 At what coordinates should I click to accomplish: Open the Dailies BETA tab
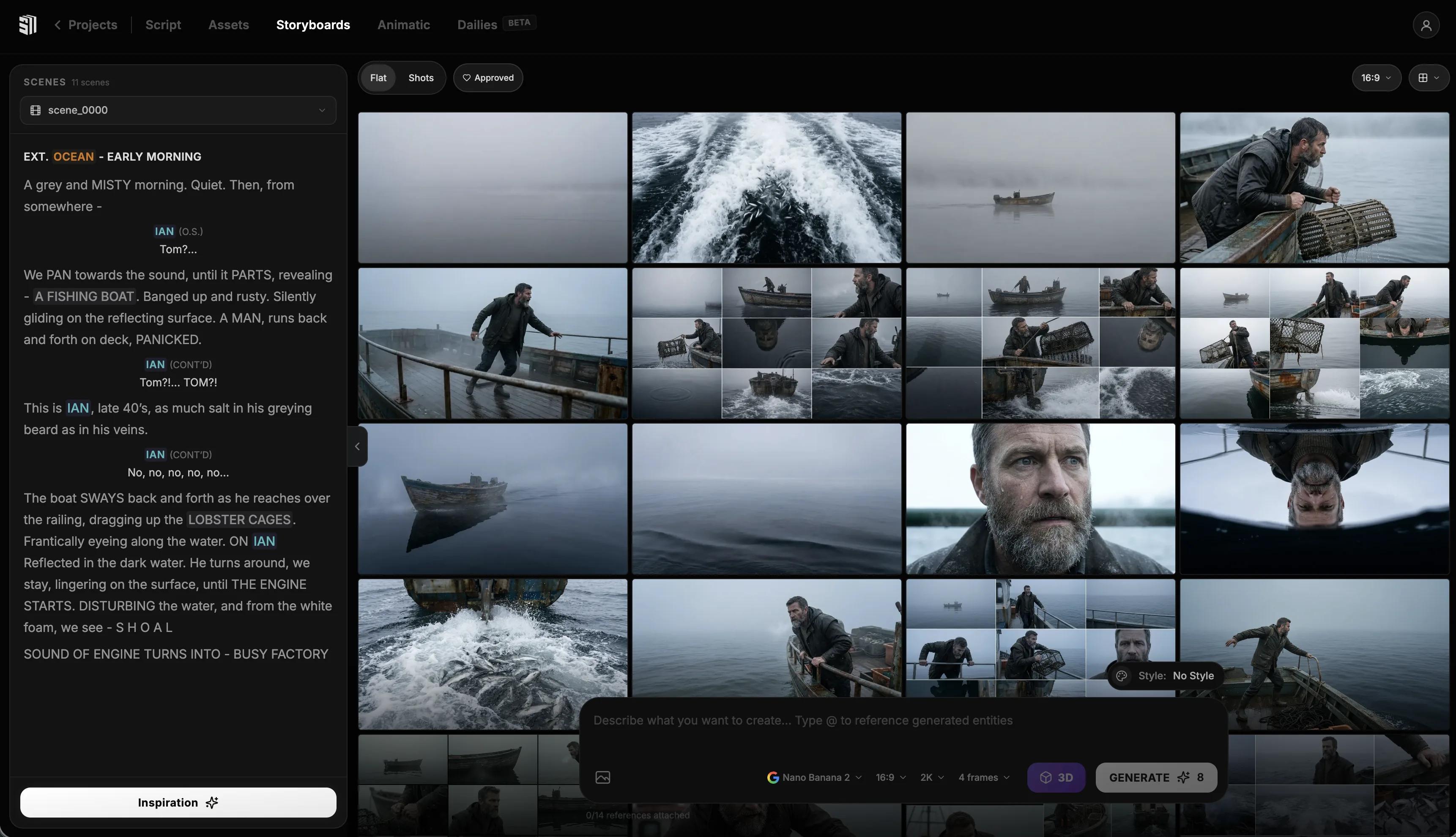(x=496, y=24)
